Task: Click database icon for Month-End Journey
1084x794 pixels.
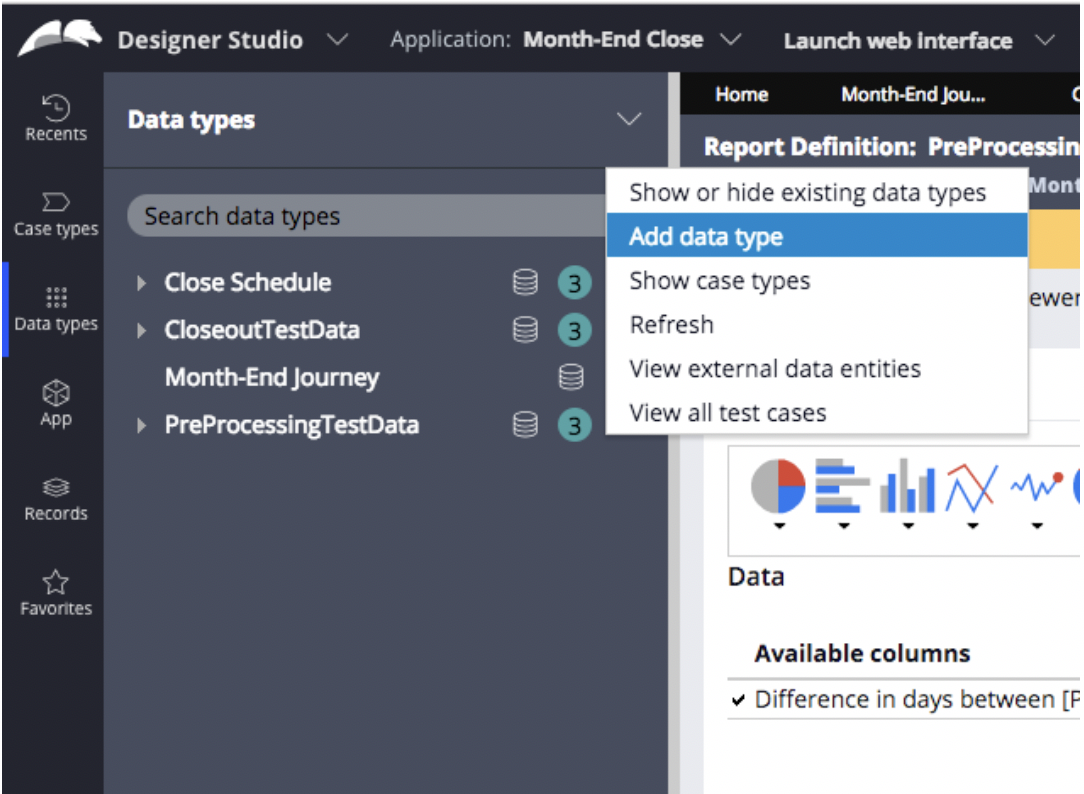Action: [571, 377]
